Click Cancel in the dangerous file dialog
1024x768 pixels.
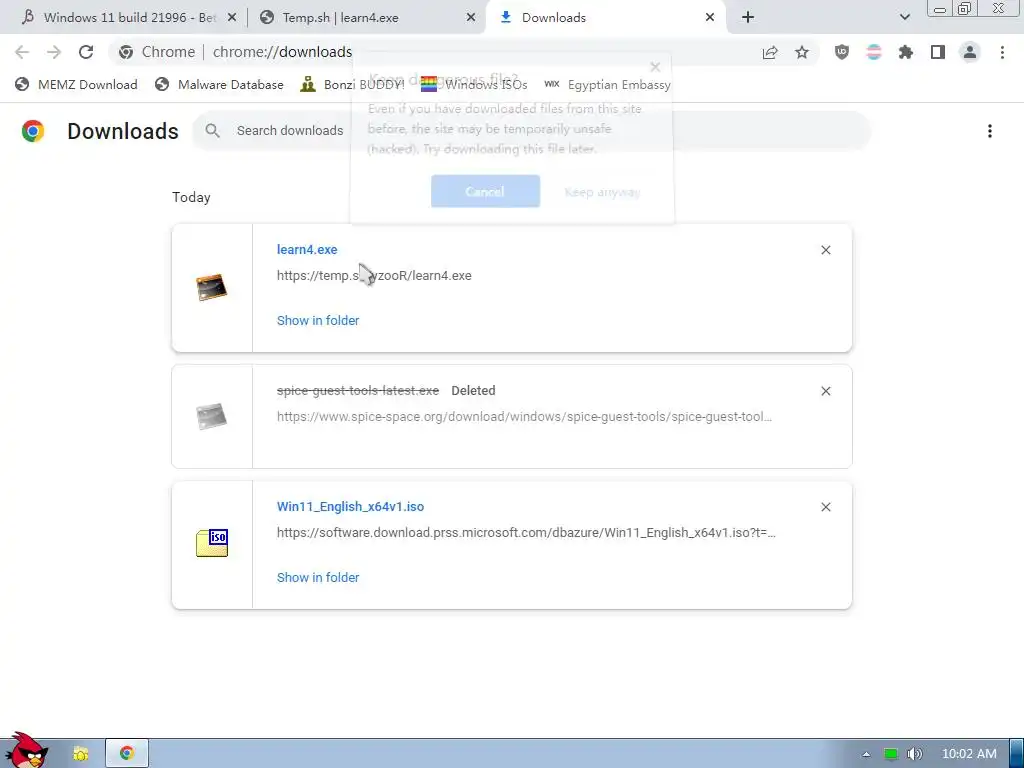485,191
